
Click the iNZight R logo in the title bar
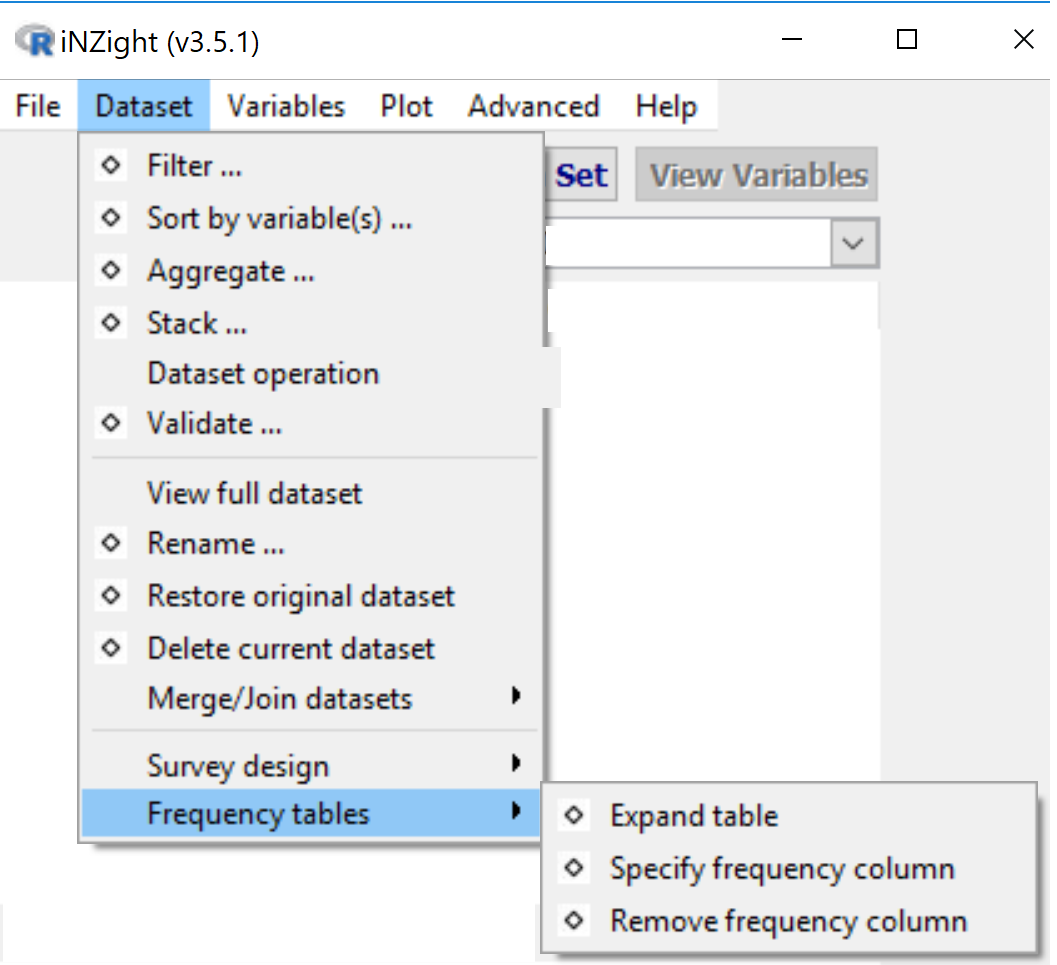click(33, 40)
